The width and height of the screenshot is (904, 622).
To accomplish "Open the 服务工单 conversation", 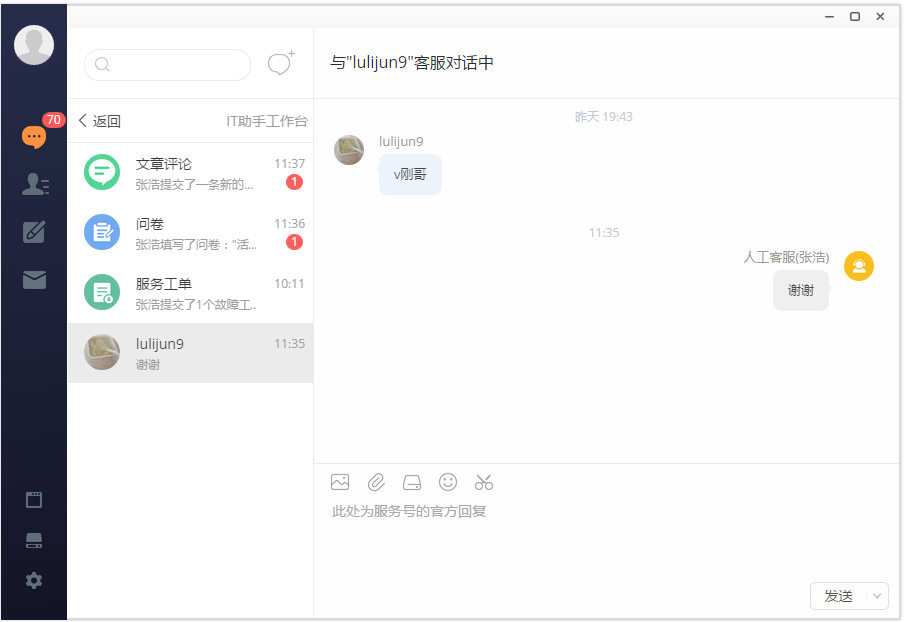I will (191, 293).
